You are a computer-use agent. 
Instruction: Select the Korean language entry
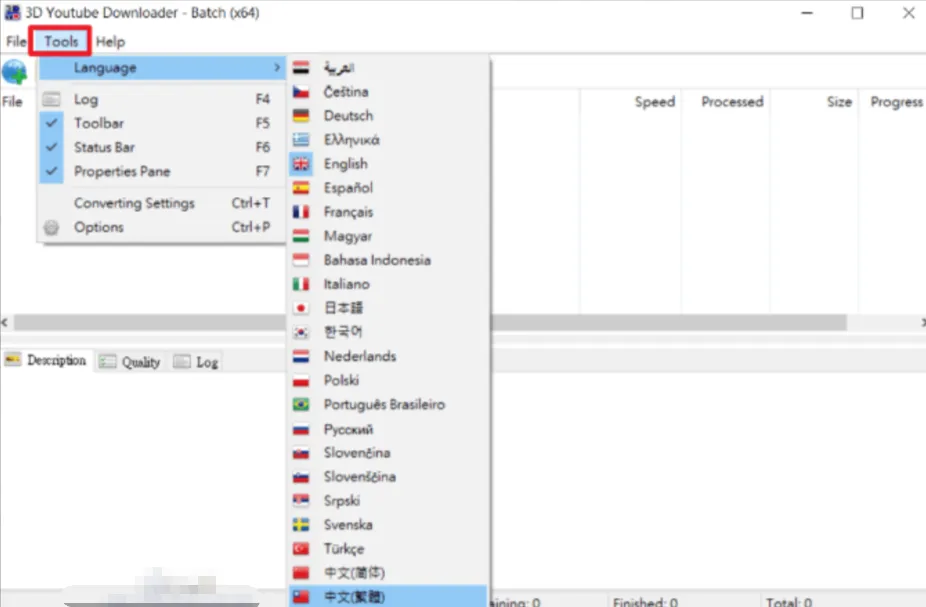(389, 332)
